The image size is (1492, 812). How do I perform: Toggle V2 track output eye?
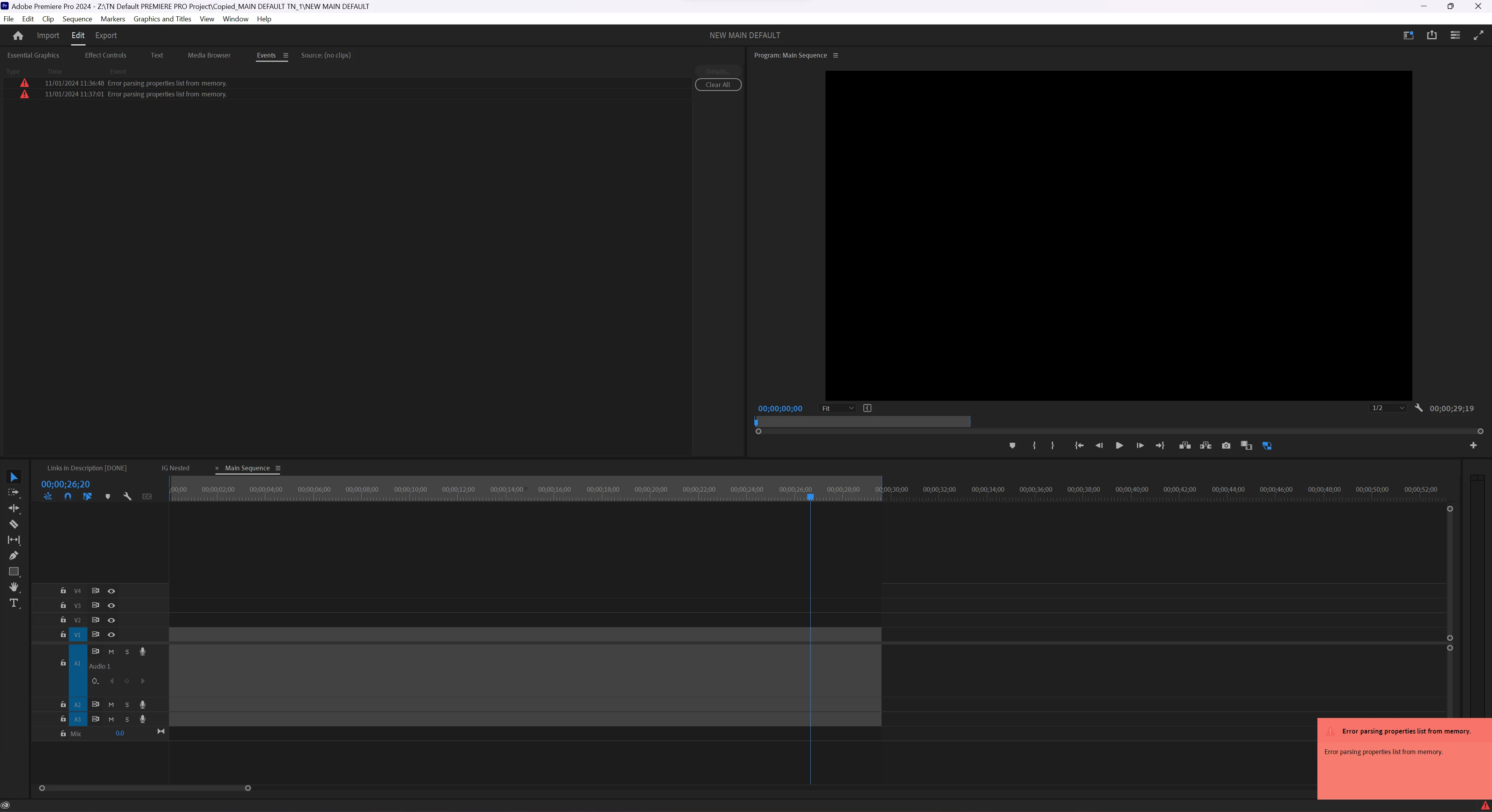(111, 620)
